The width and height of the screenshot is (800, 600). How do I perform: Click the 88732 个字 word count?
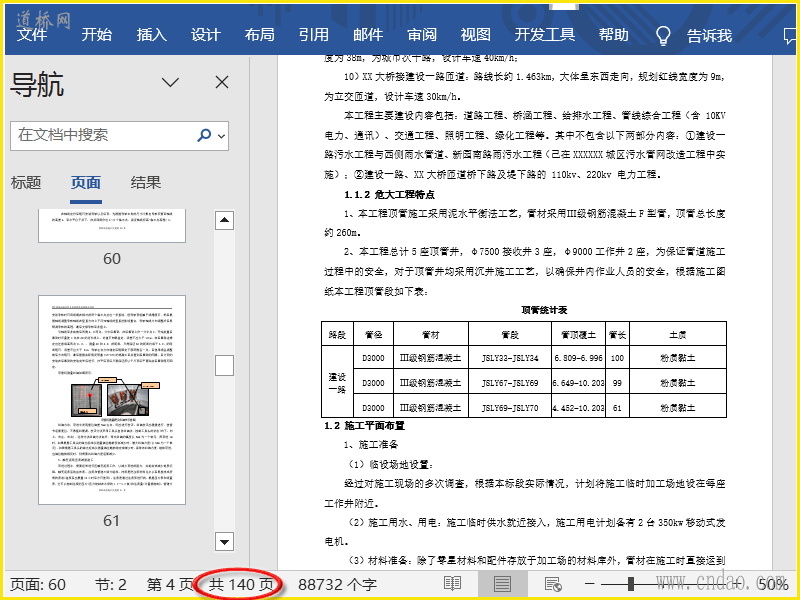click(x=337, y=585)
